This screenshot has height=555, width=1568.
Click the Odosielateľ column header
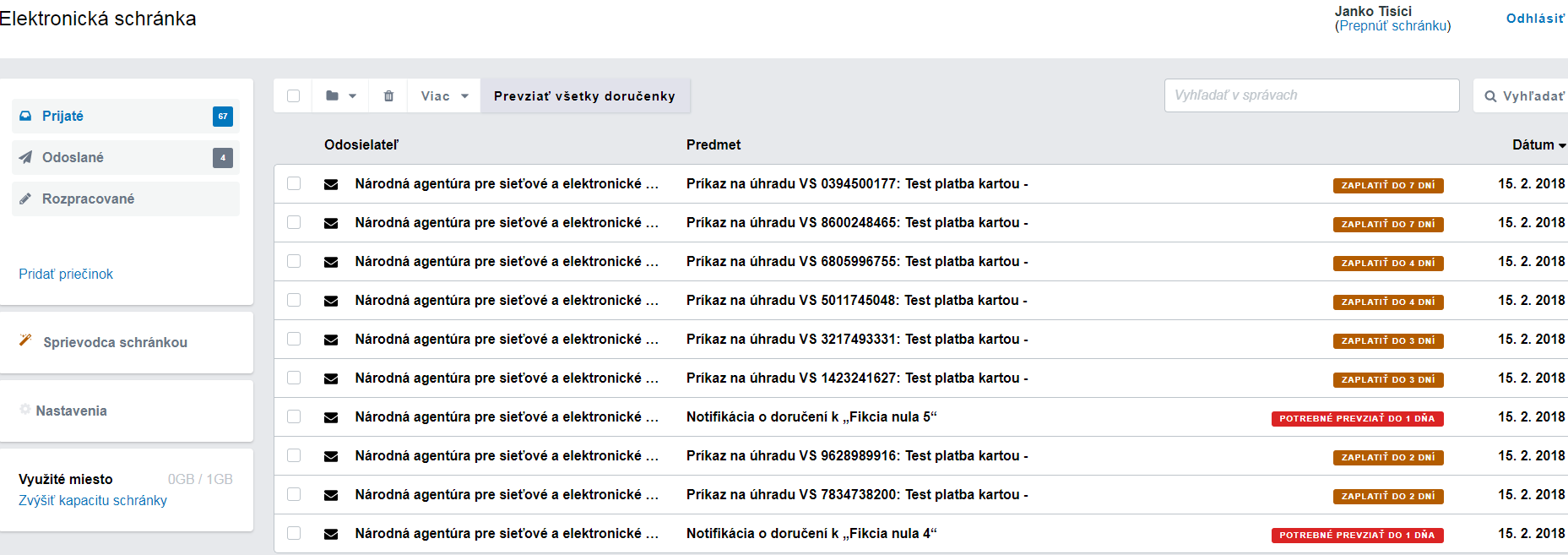click(x=361, y=144)
